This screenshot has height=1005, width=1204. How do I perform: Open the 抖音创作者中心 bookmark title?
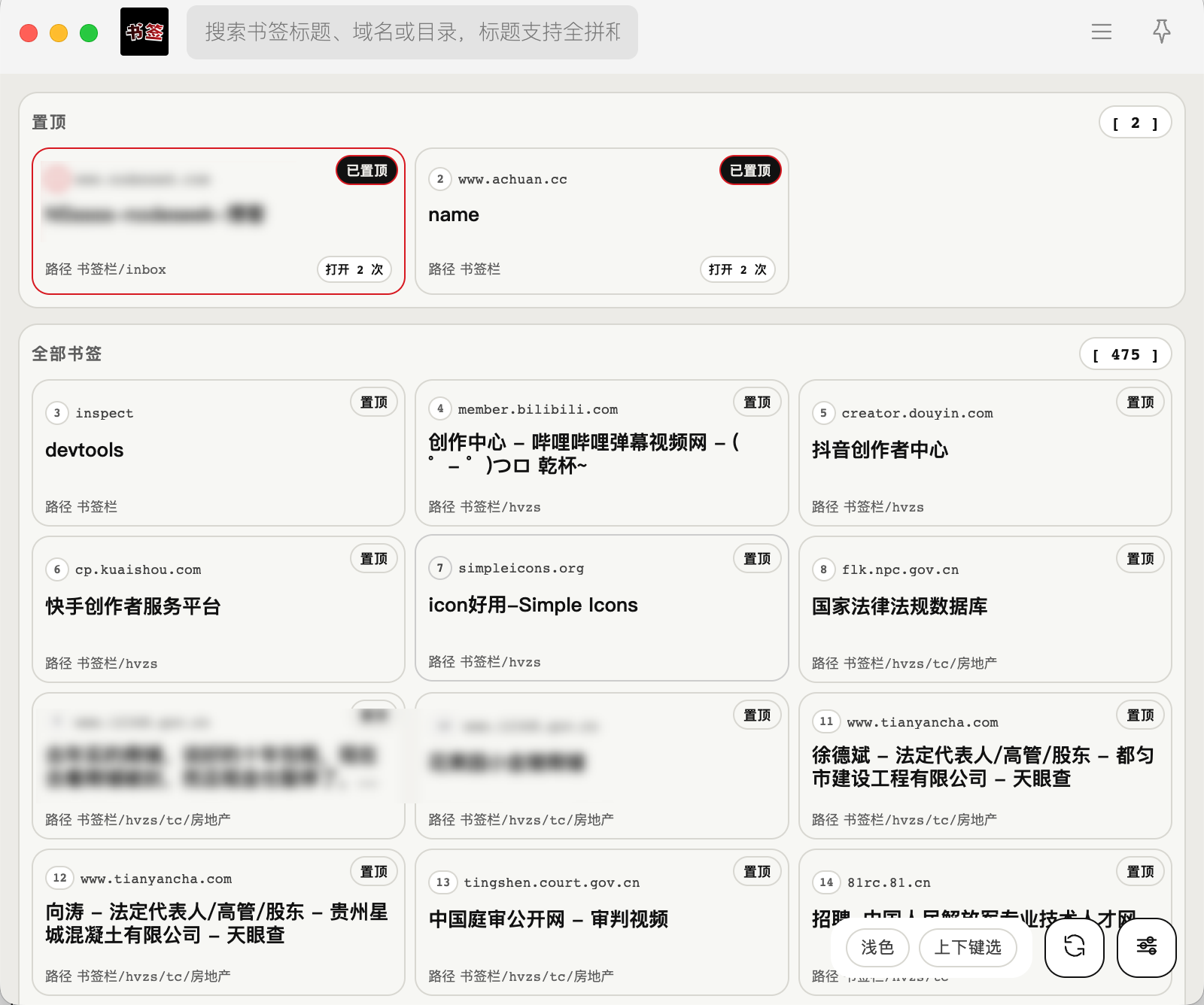tap(880, 450)
